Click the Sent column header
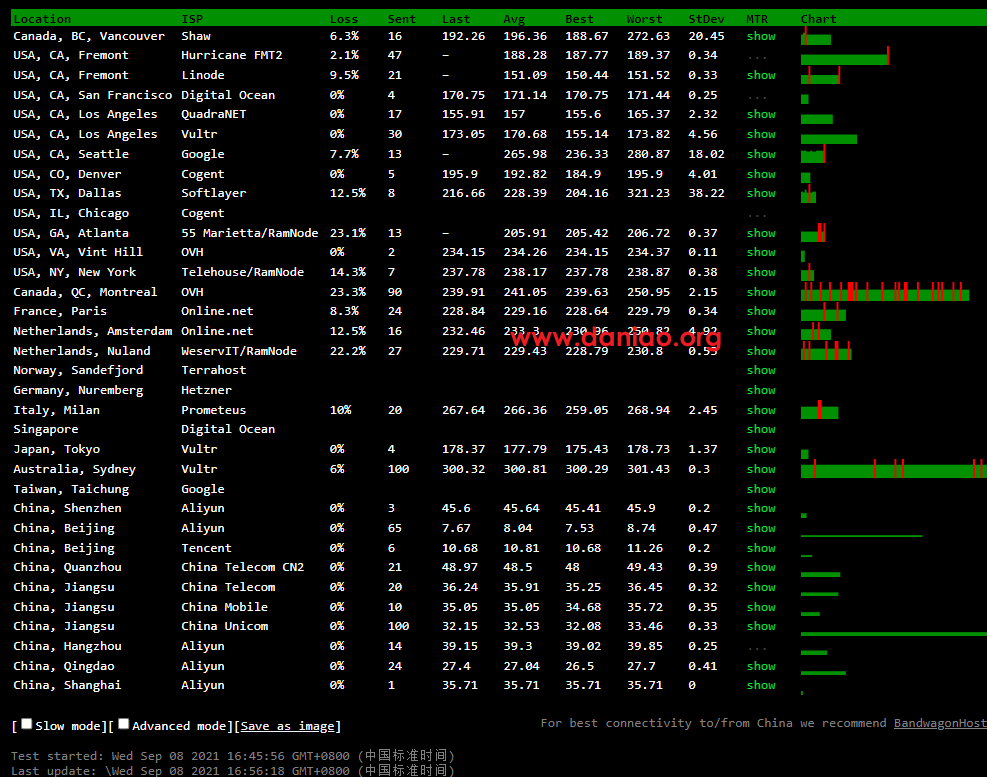 (x=402, y=19)
